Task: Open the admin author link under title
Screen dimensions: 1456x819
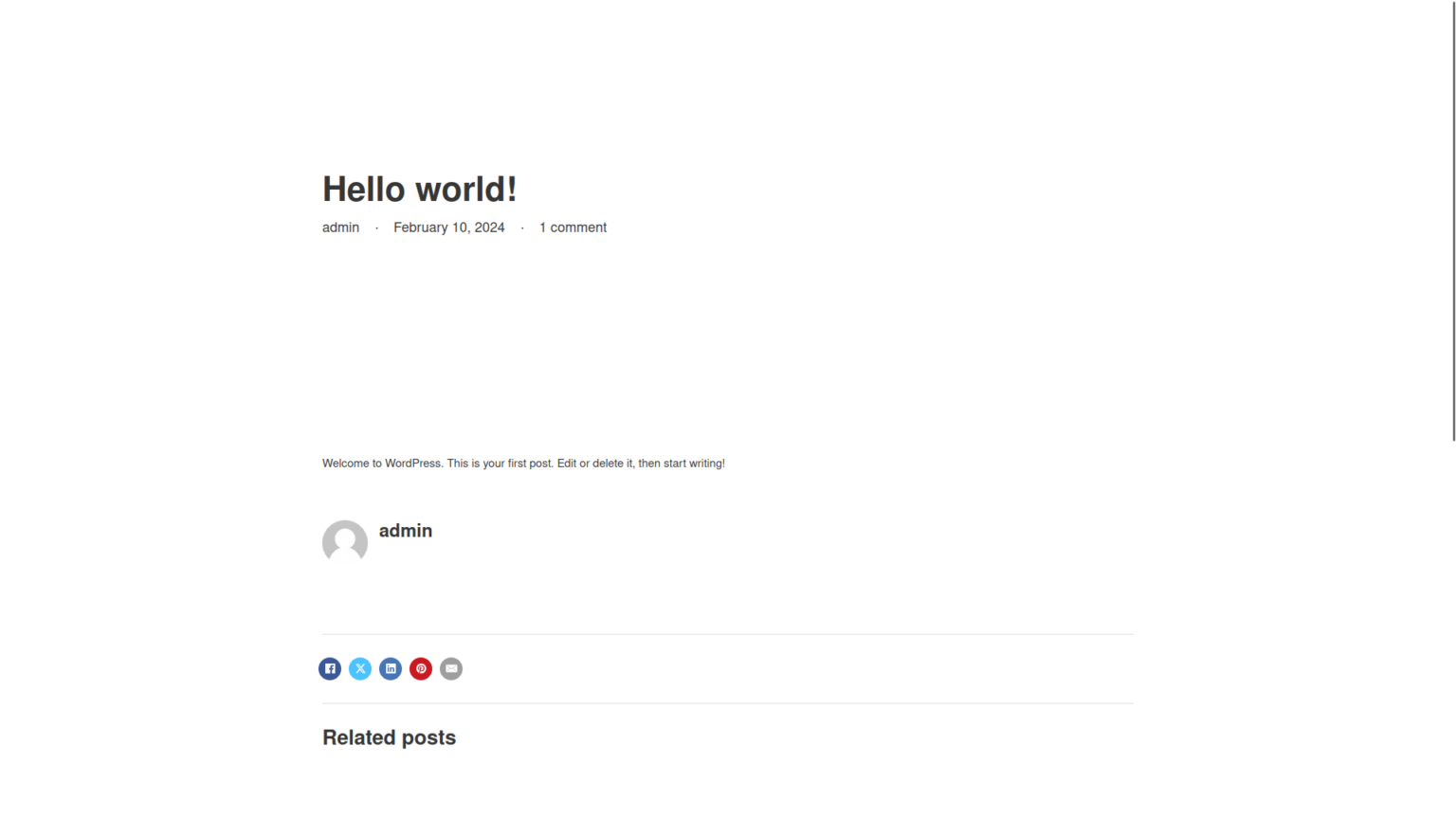Action: (x=340, y=227)
